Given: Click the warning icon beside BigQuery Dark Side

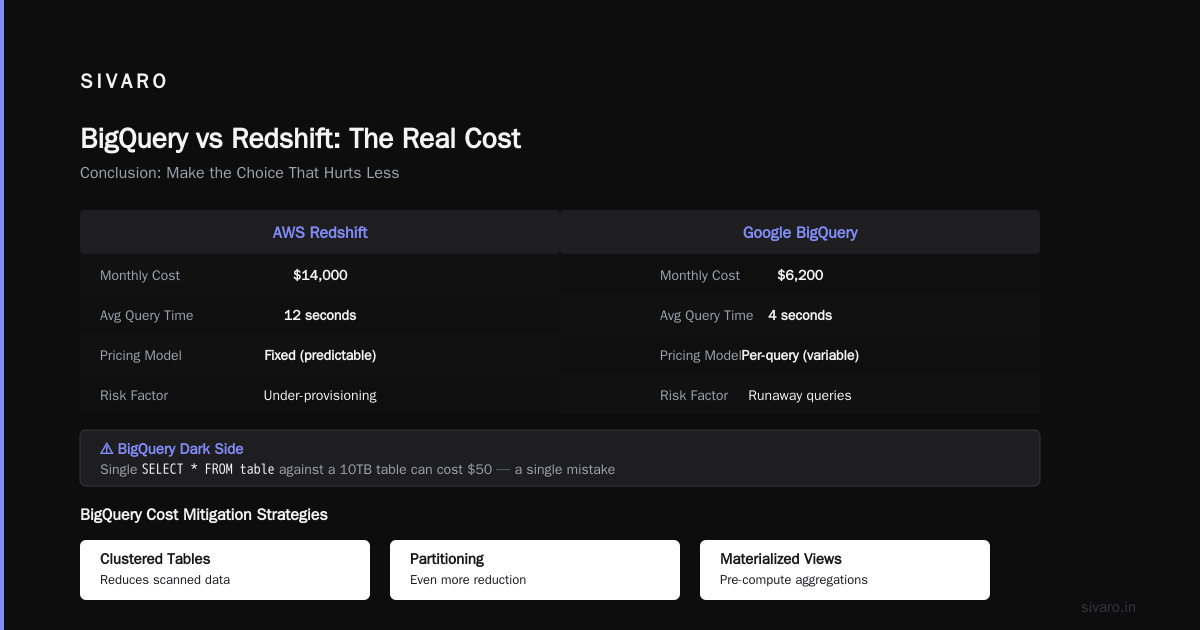Looking at the screenshot, I should click(x=107, y=449).
